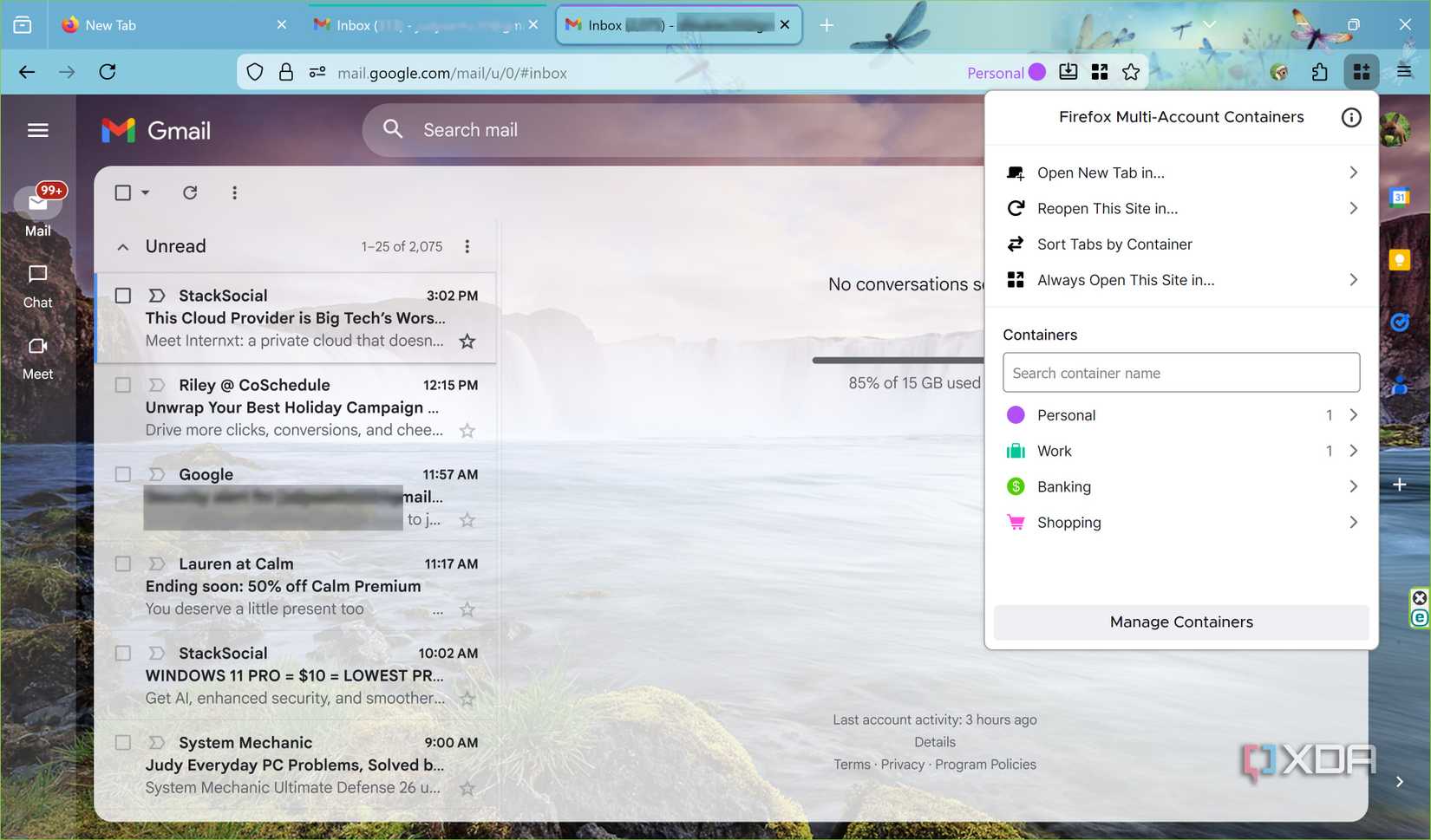Screen dimensions: 1431x840
Task: Click the tracking protection shield in address bar
Action: point(254,72)
